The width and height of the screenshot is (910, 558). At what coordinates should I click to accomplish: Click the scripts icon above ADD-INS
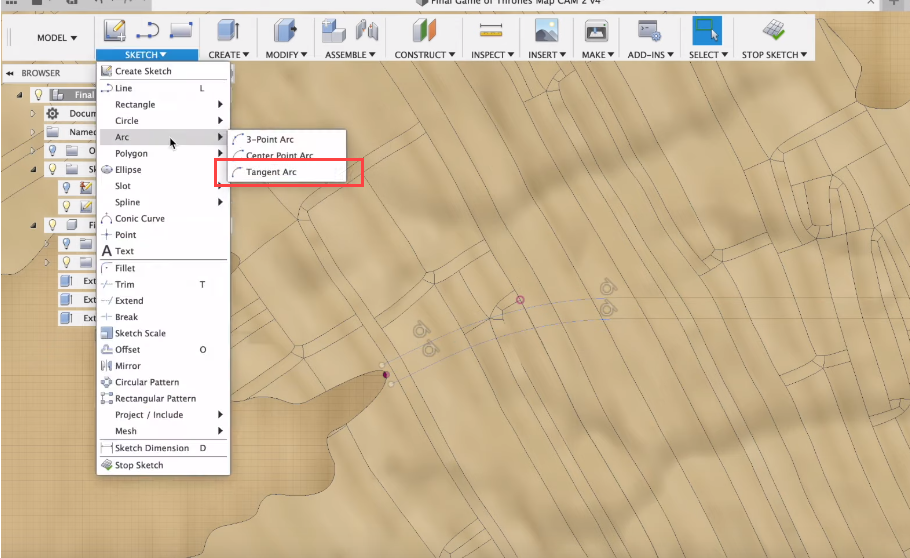tap(649, 30)
